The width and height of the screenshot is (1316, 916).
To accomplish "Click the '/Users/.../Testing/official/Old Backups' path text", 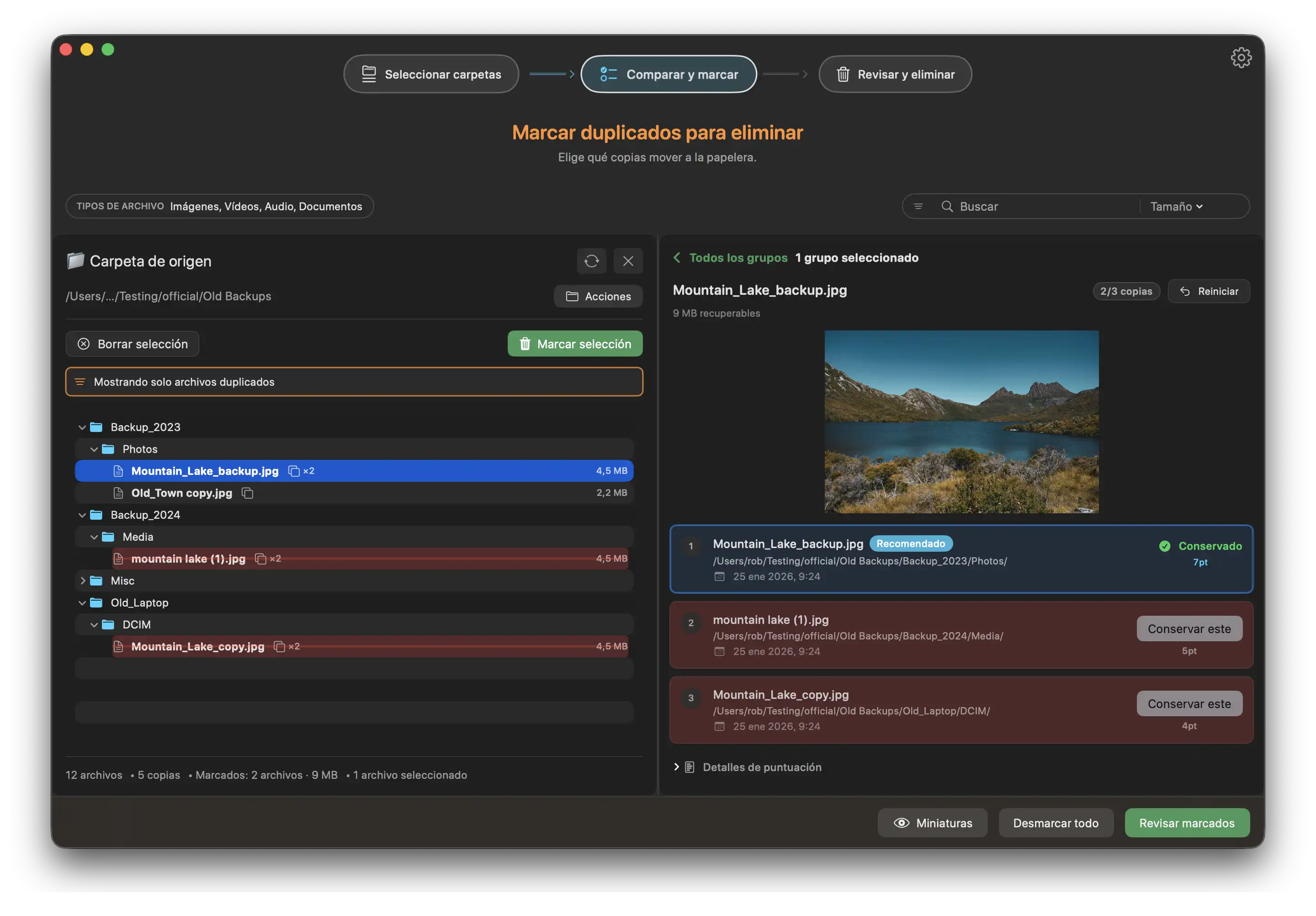I will pyautogui.click(x=169, y=296).
